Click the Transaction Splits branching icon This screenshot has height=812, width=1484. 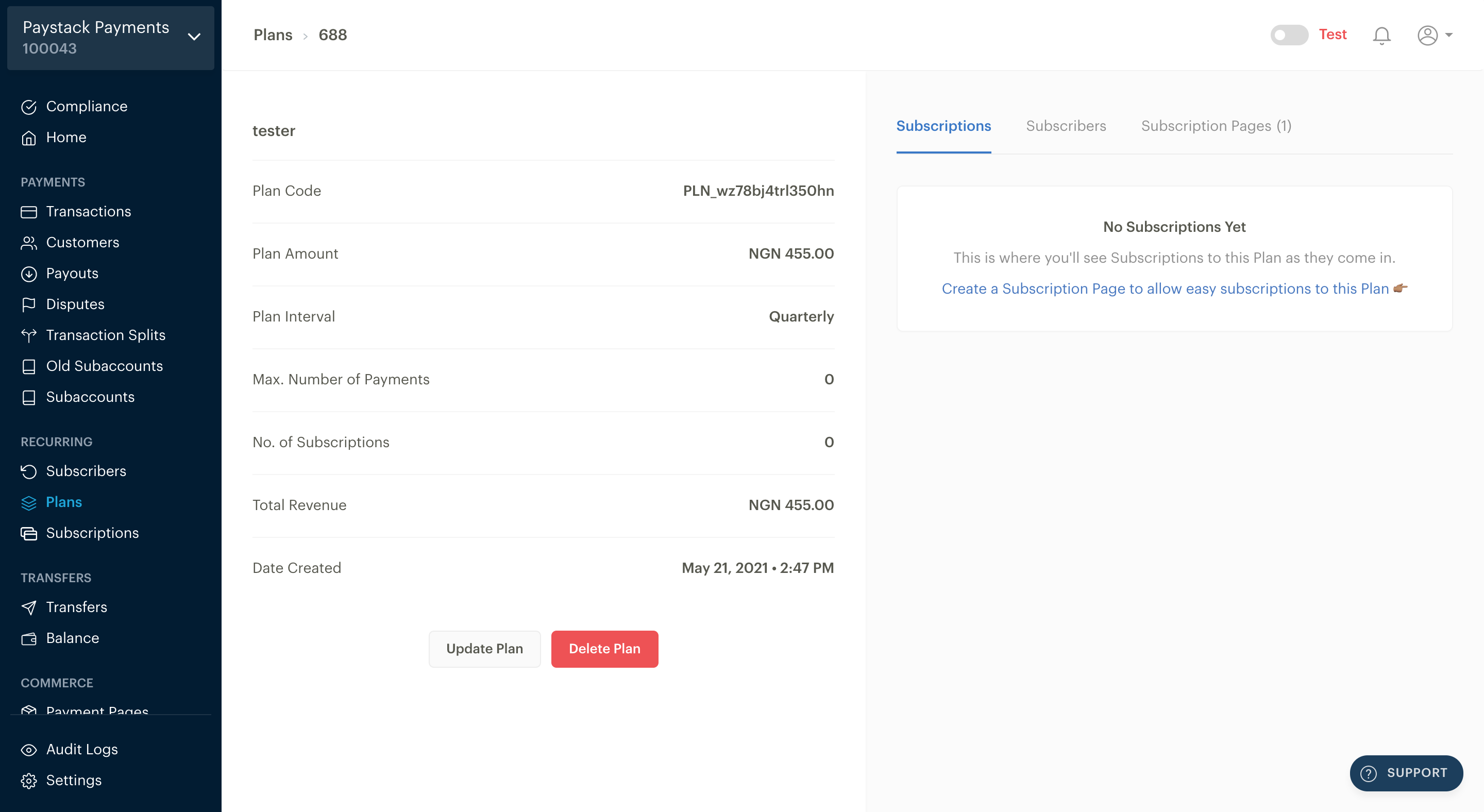29,336
